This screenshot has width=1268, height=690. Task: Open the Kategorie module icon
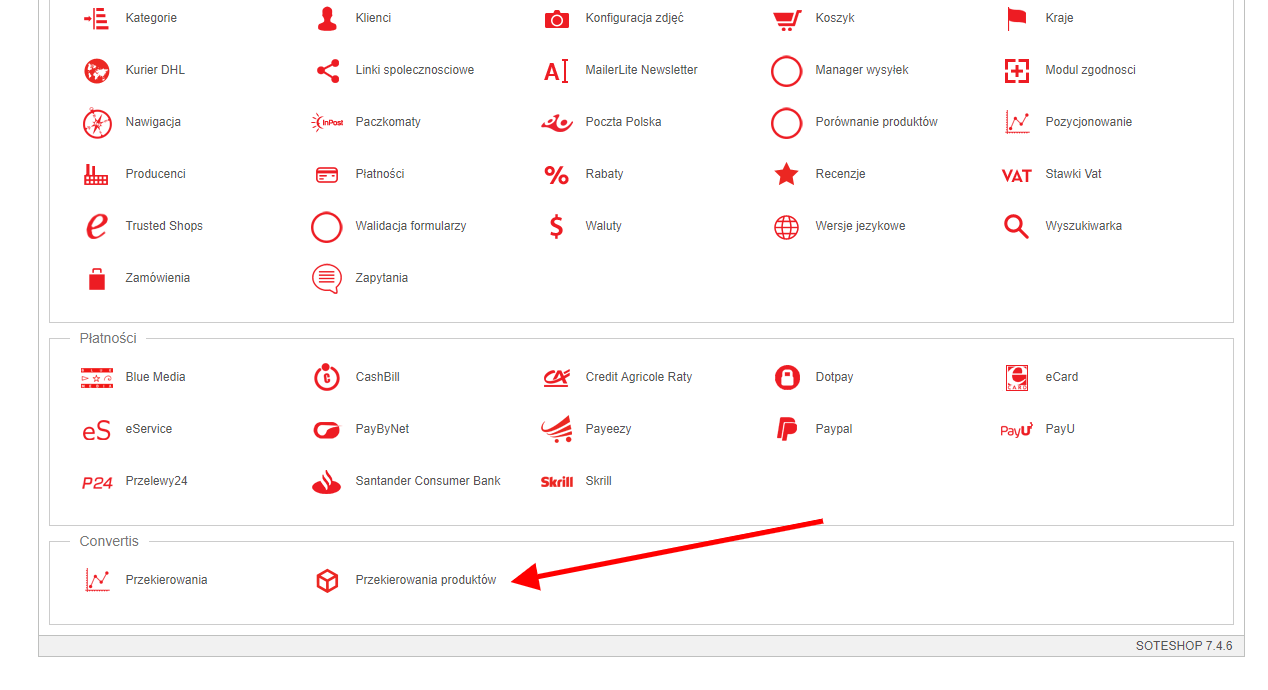pos(96,18)
